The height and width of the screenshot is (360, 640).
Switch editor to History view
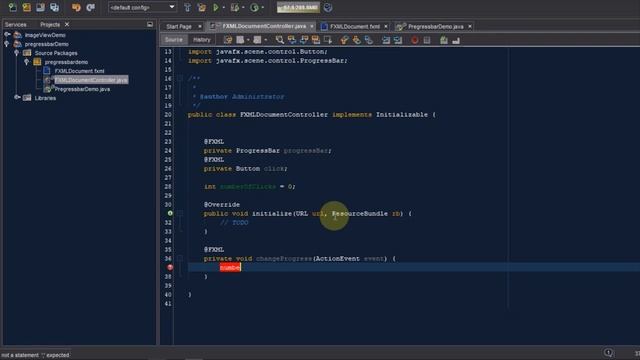pyautogui.click(x=202, y=40)
